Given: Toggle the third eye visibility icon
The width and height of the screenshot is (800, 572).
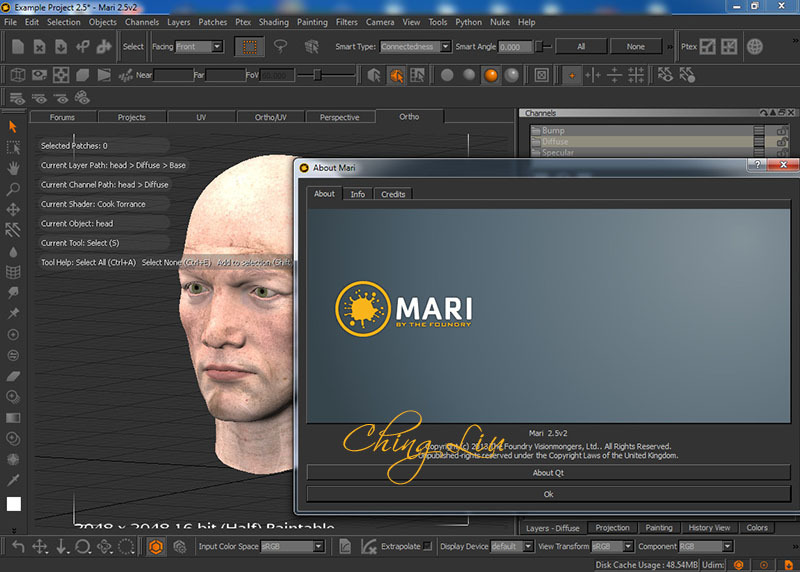Looking at the screenshot, I should coord(61,98).
